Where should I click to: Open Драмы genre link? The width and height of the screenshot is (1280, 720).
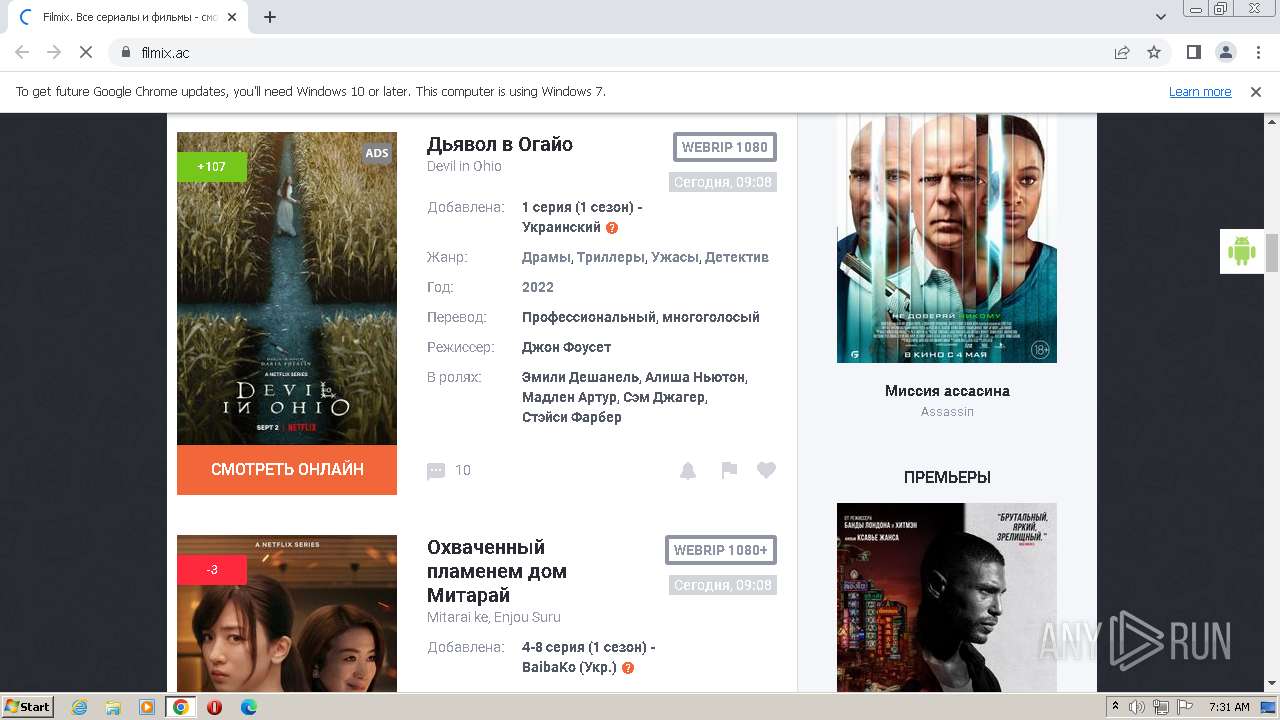click(547, 257)
